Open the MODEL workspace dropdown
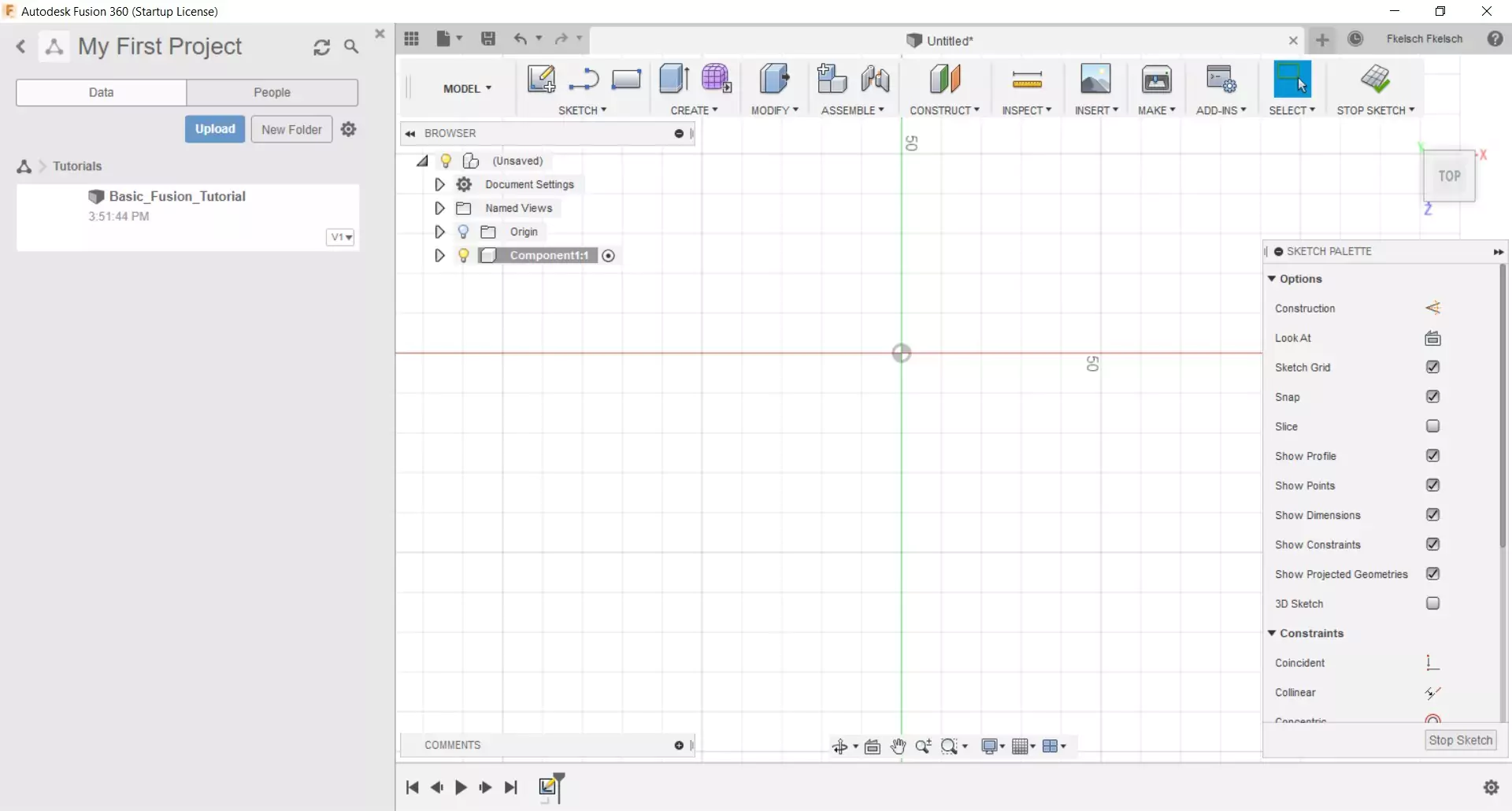 [468, 88]
